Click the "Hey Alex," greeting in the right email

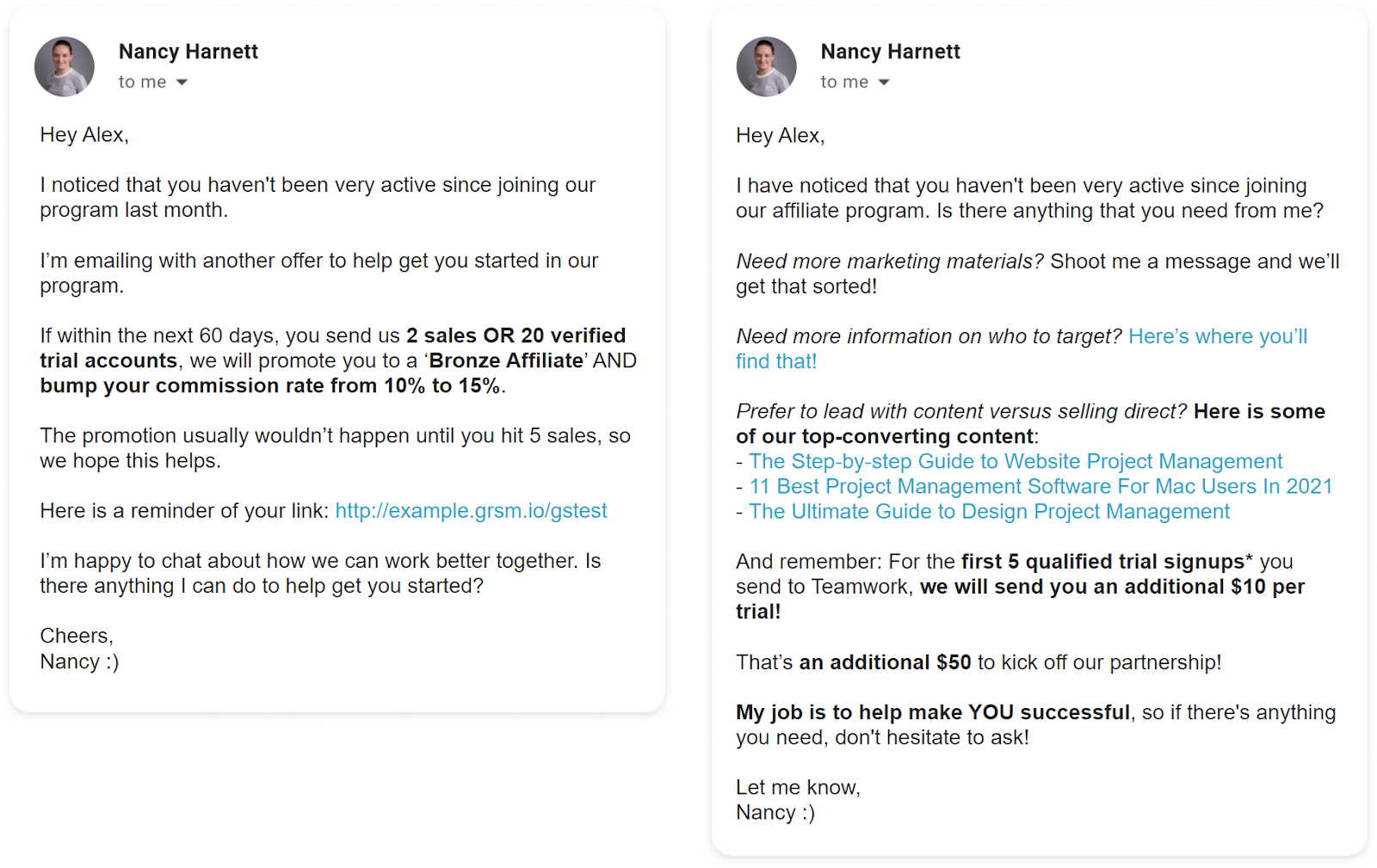[x=780, y=134]
